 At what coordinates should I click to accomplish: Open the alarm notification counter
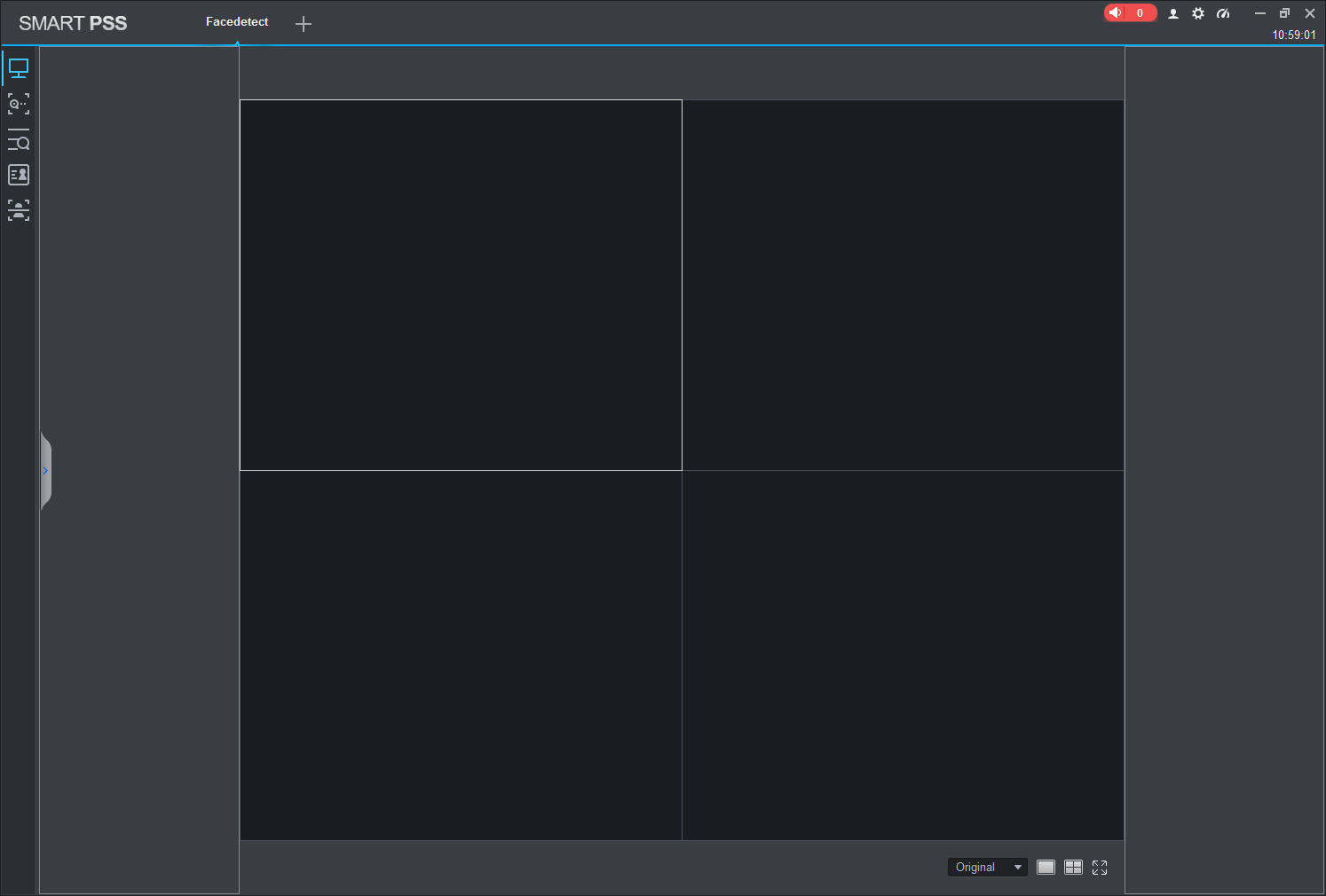1130,12
